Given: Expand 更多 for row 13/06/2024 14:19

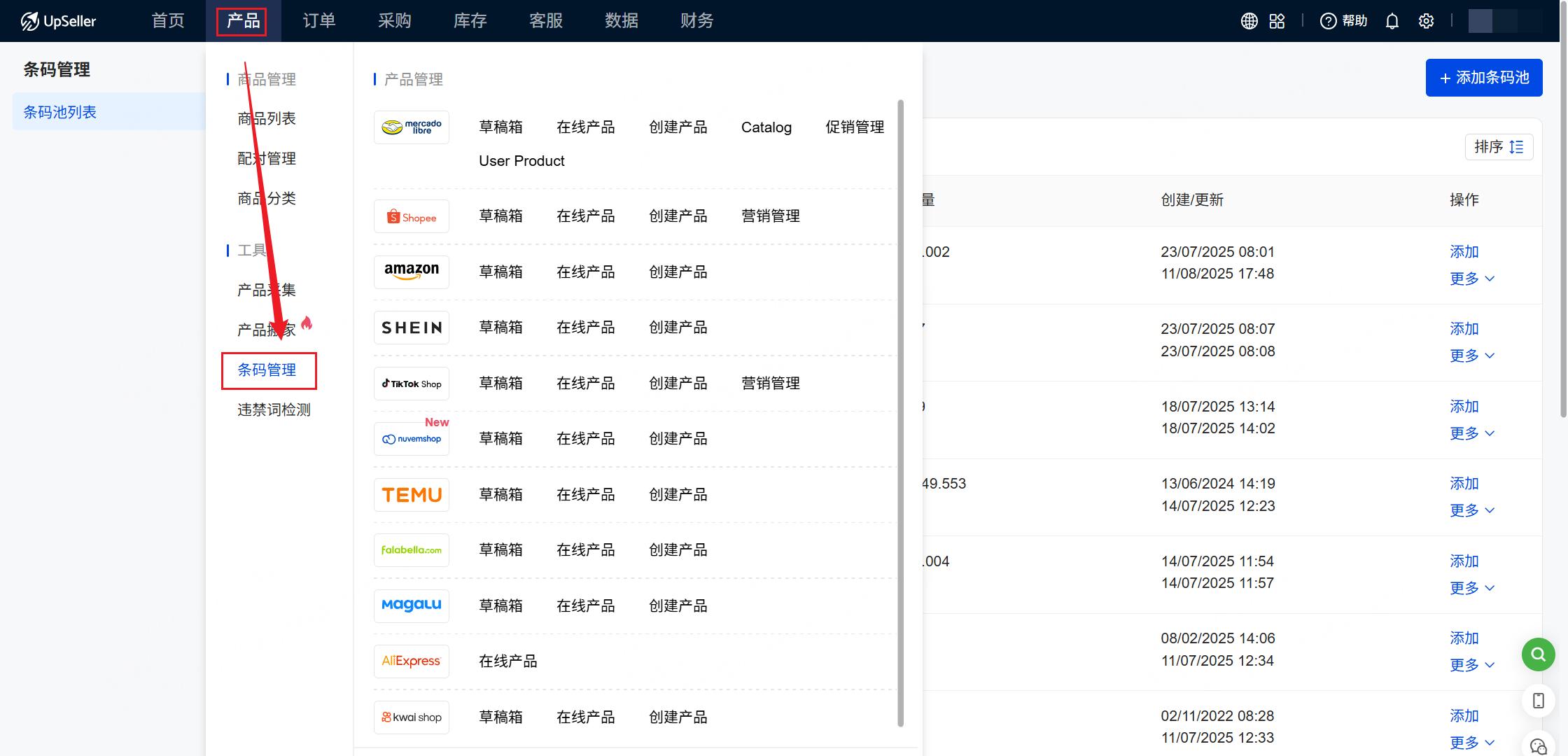Looking at the screenshot, I should point(1471,510).
